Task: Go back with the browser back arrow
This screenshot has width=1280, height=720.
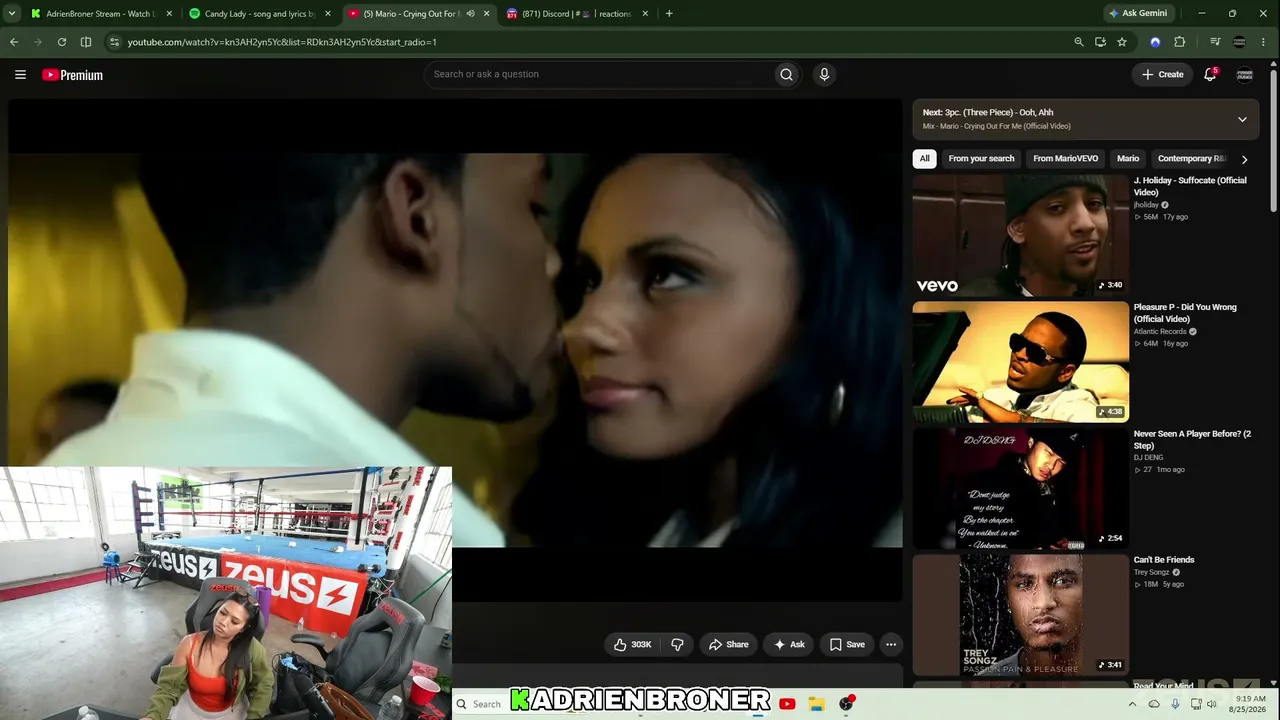Action: [x=14, y=42]
